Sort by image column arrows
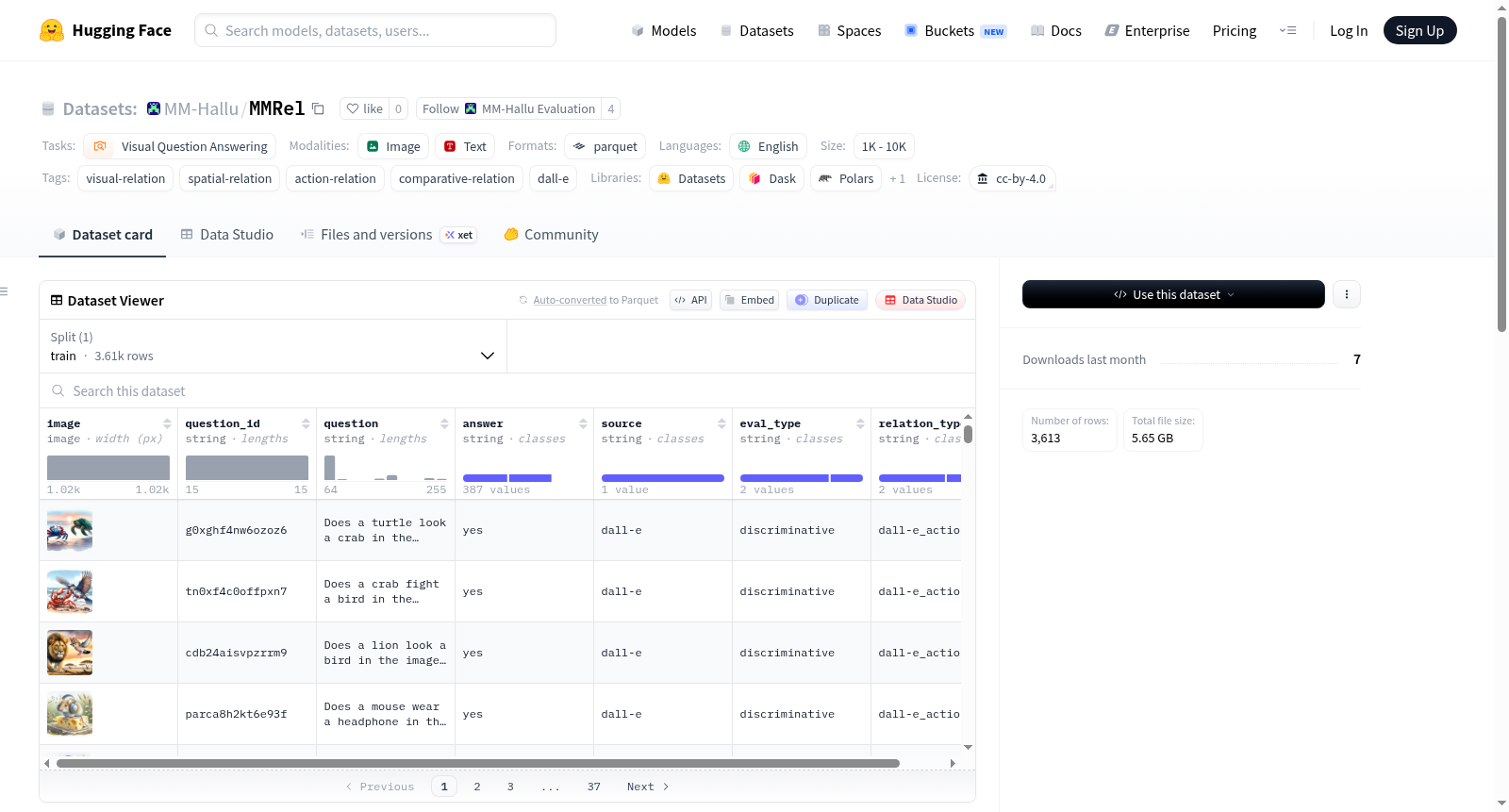Screen dimensions: 1509x812 pyautogui.click(x=167, y=424)
